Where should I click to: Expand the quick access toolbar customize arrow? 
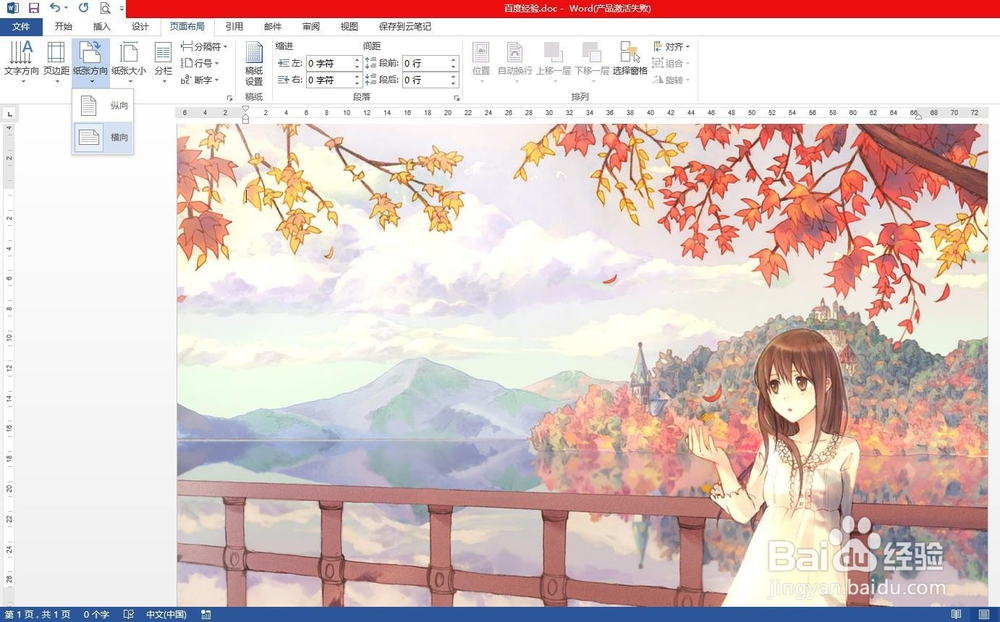point(121,8)
